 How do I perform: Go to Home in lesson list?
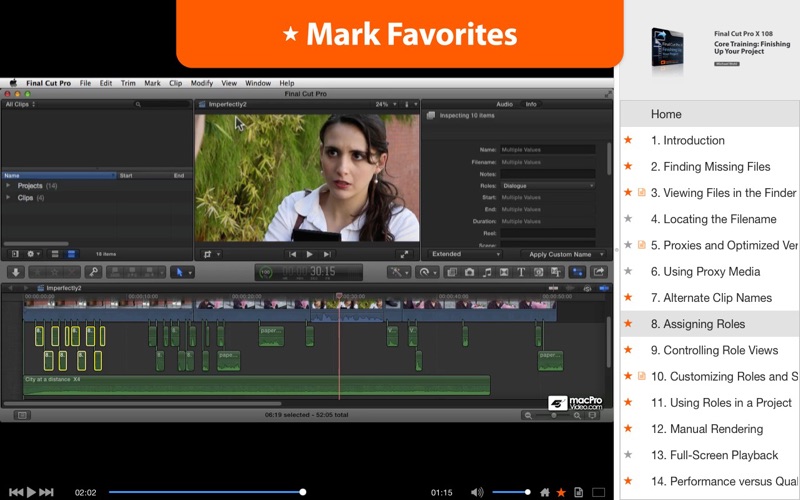(710, 114)
